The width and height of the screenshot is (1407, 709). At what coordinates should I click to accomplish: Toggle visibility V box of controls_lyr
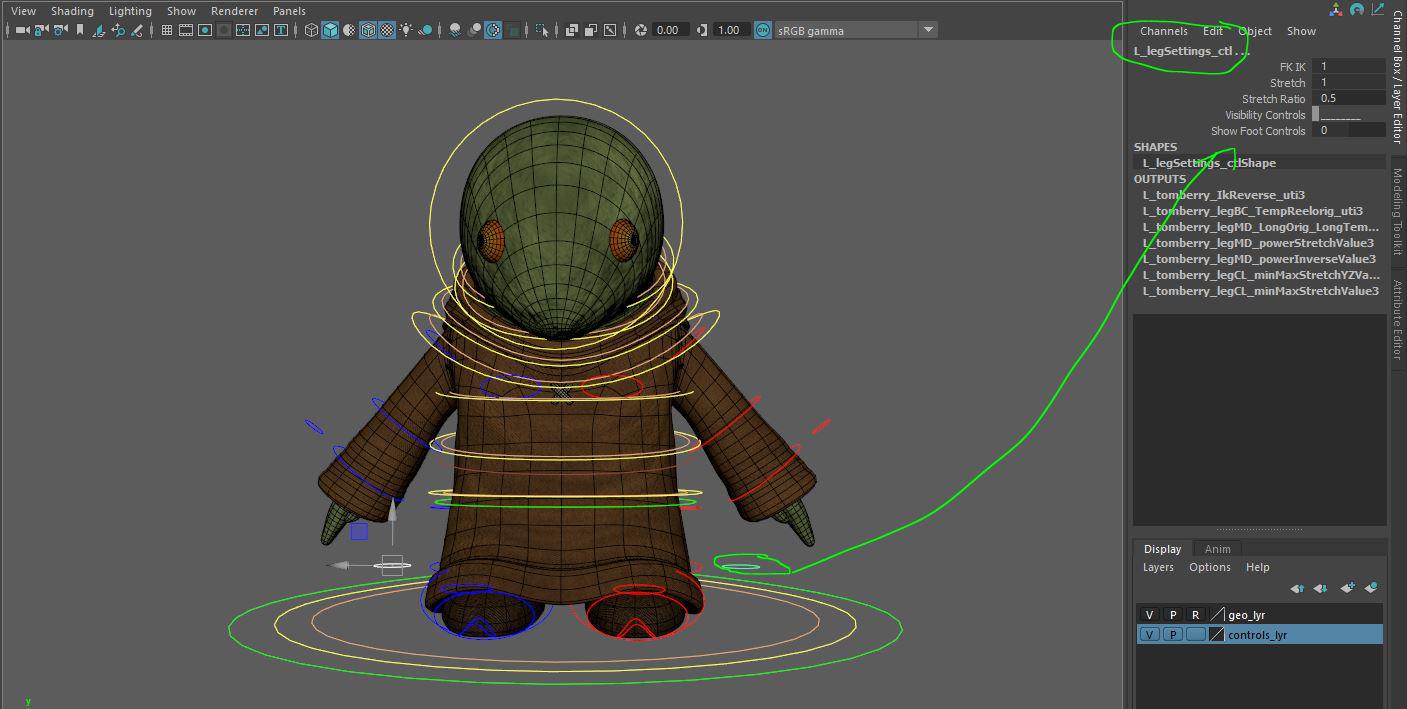[1149, 635]
